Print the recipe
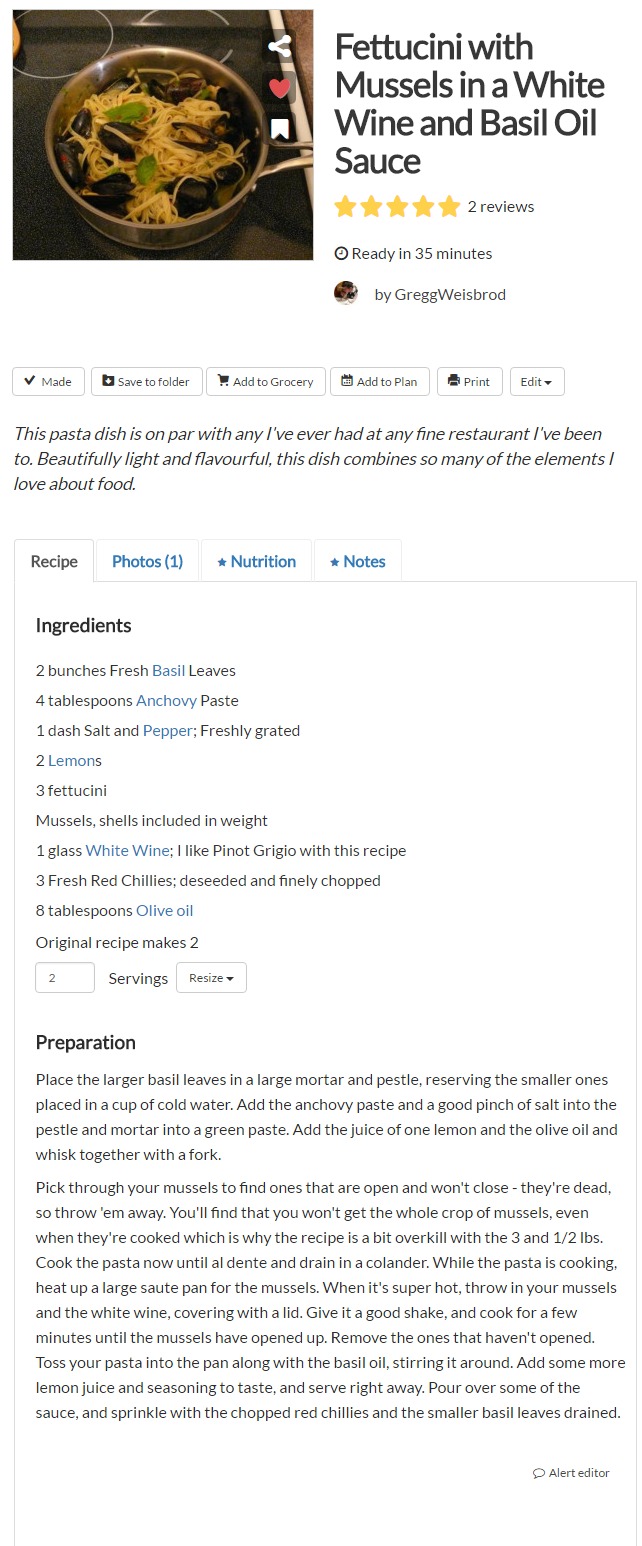The width and height of the screenshot is (642, 1546). click(x=469, y=382)
